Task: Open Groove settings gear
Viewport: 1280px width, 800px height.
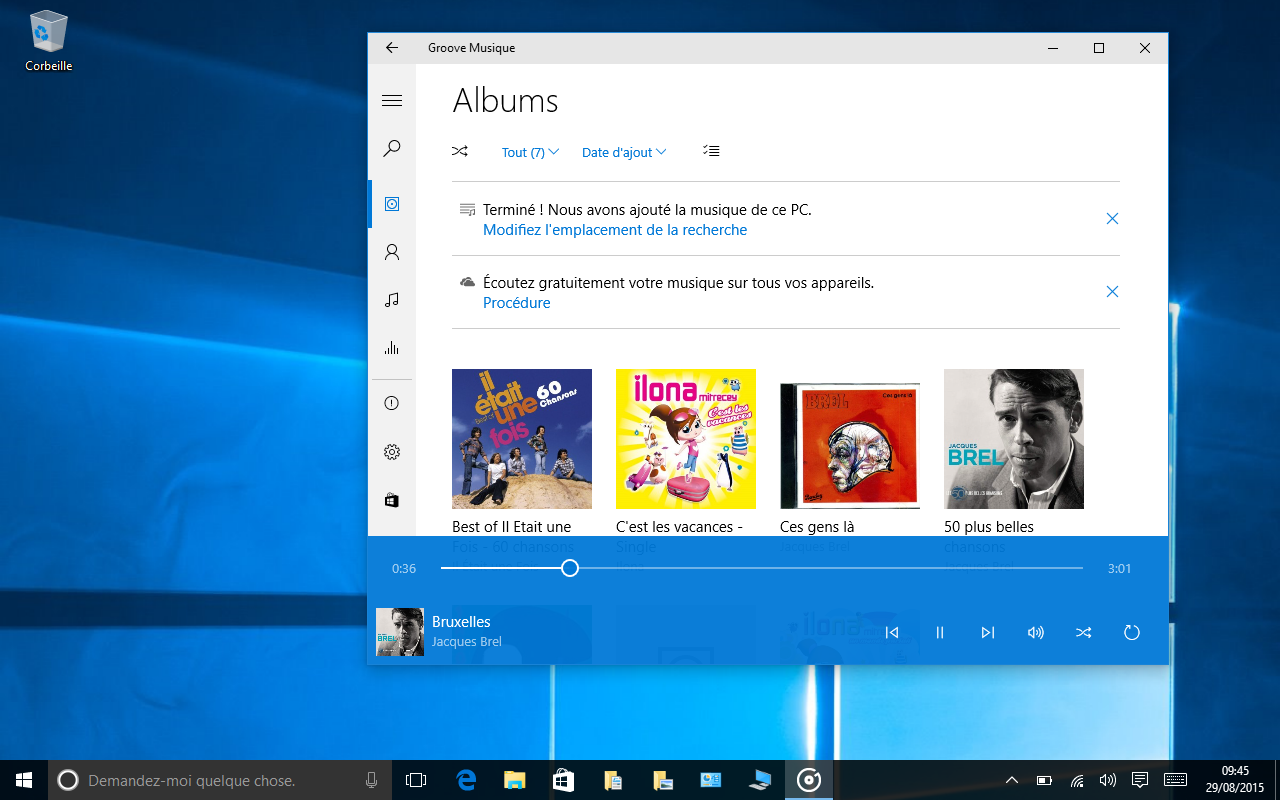Action: pos(392,452)
